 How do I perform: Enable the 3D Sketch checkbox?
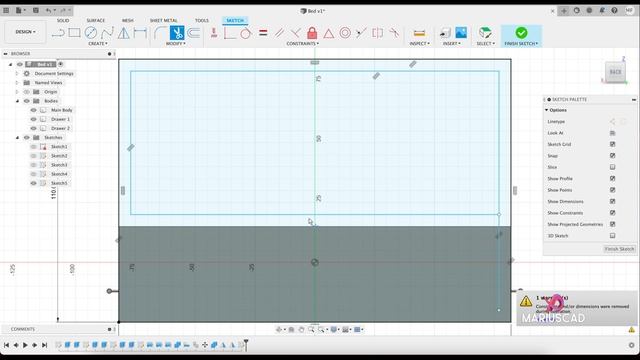[612, 236]
